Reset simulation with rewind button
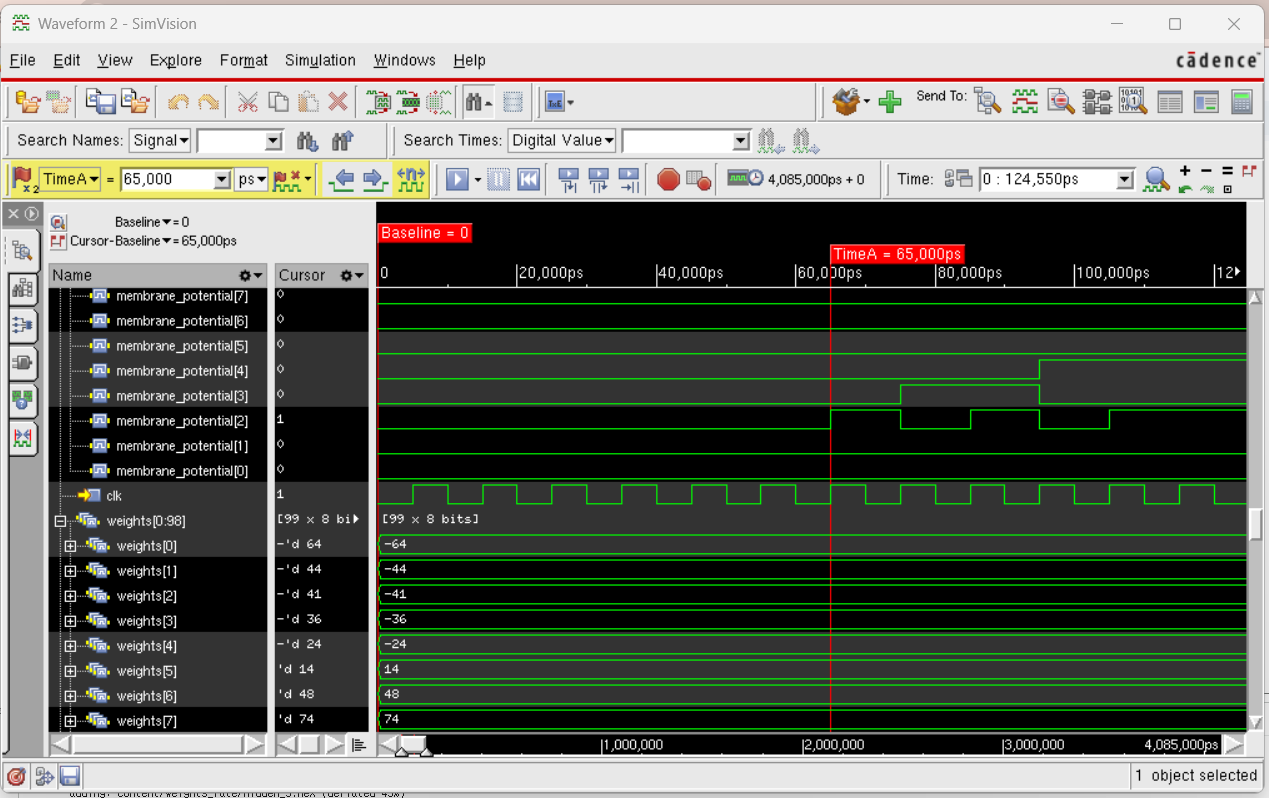Image resolution: width=1269 pixels, height=798 pixels. [x=528, y=180]
